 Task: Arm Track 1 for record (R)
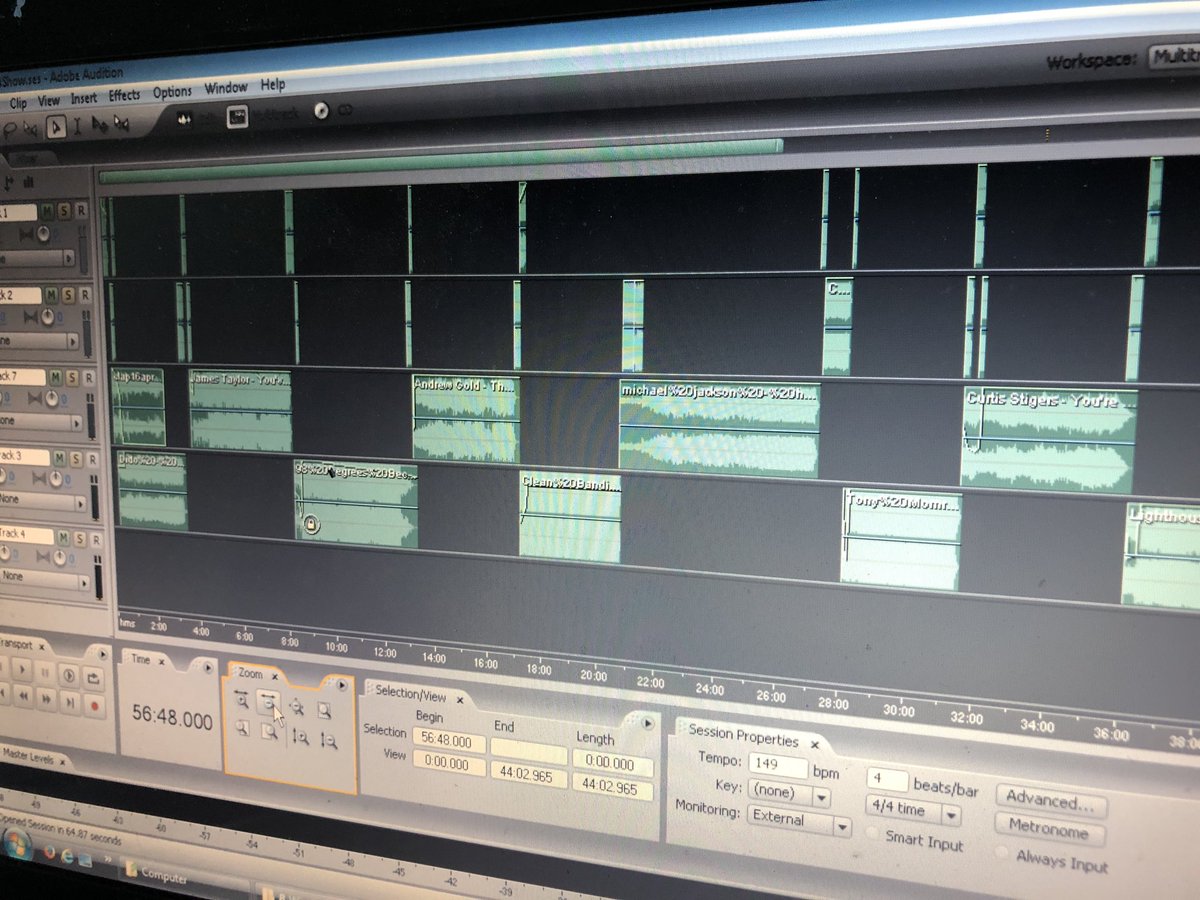tap(81, 211)
